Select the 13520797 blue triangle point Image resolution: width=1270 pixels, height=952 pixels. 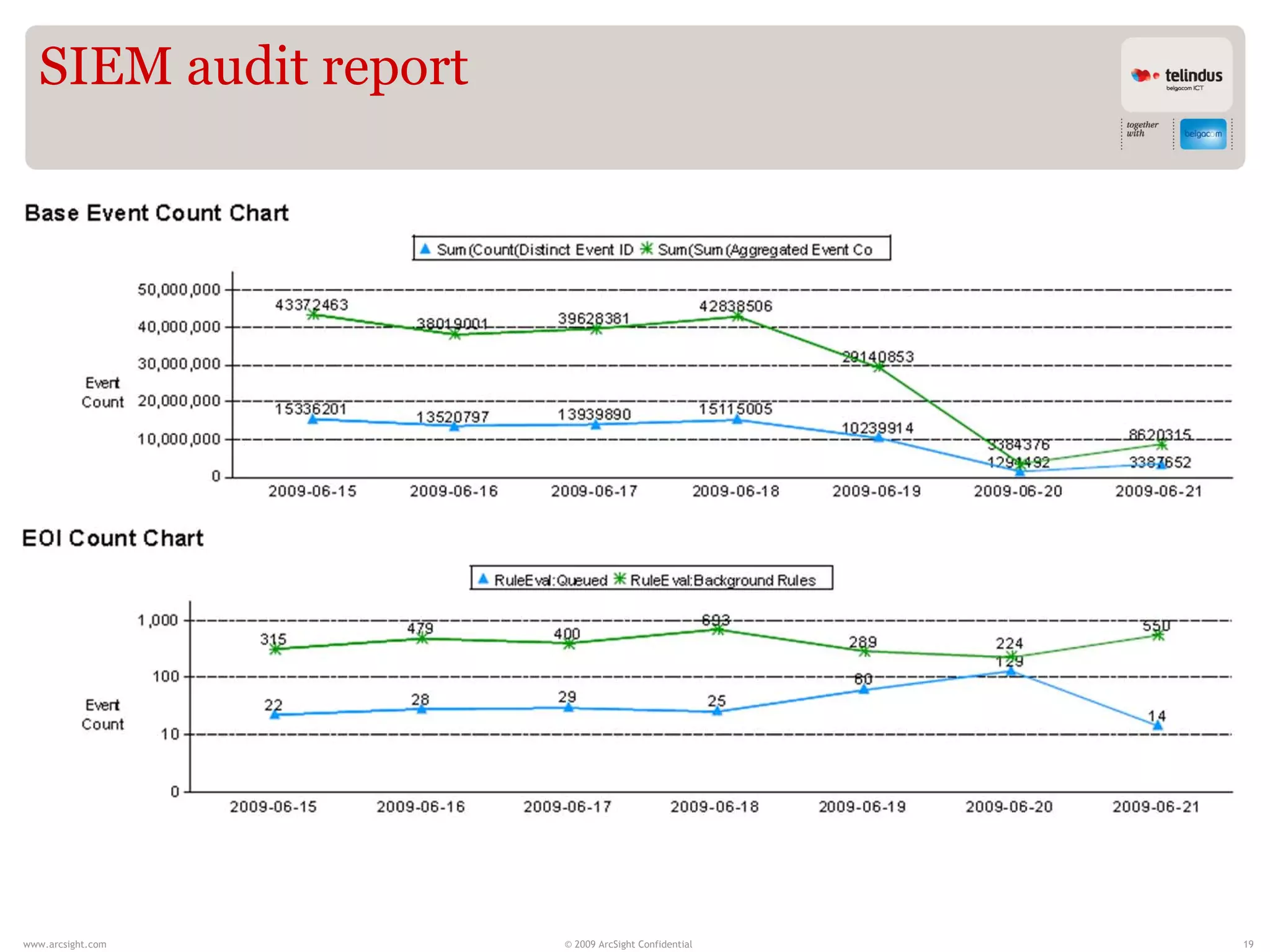(455, 426)
